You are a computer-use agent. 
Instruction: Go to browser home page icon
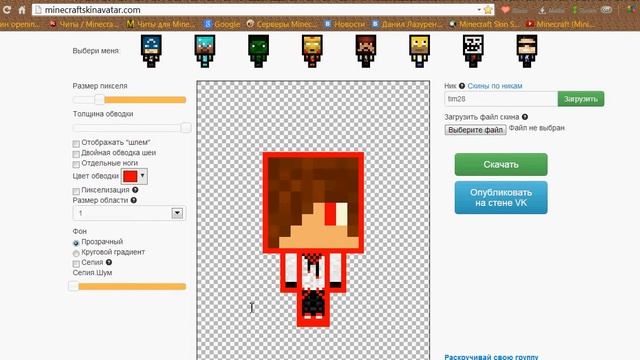[x=22, y=9]
